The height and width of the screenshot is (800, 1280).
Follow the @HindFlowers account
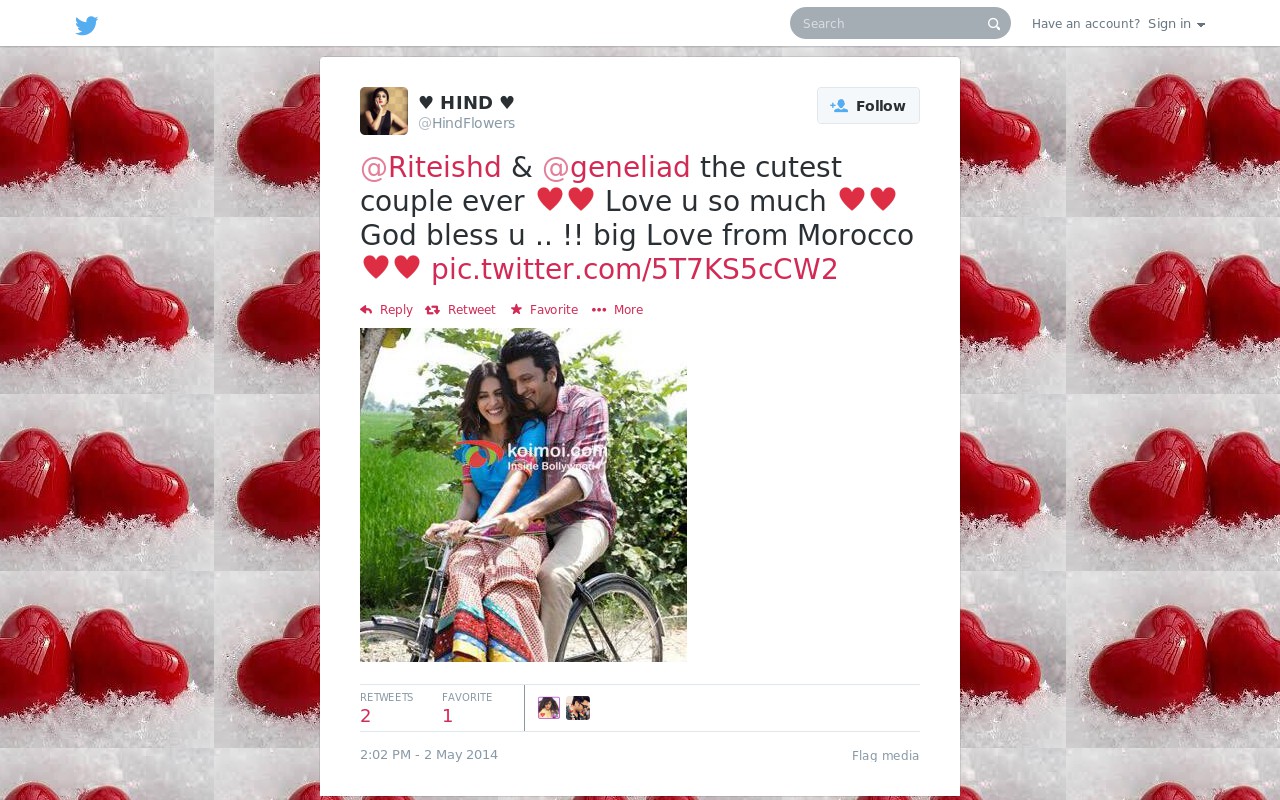tap(868, 106)
